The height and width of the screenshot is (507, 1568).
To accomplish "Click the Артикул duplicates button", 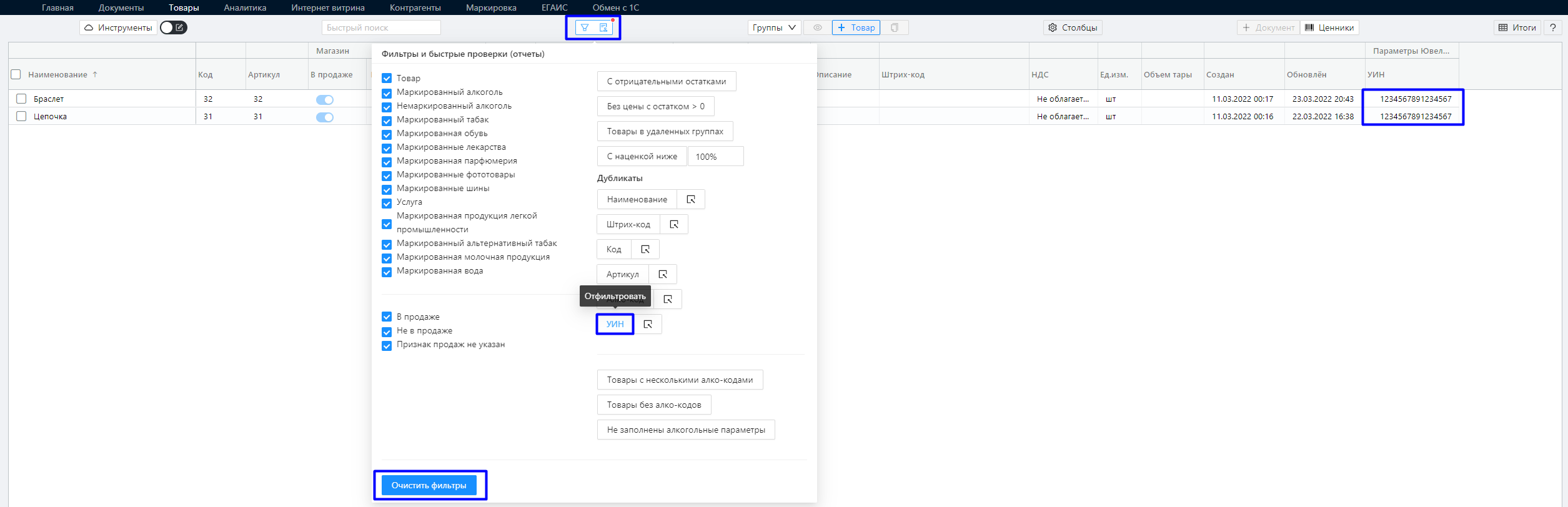I will coord(623,274).
